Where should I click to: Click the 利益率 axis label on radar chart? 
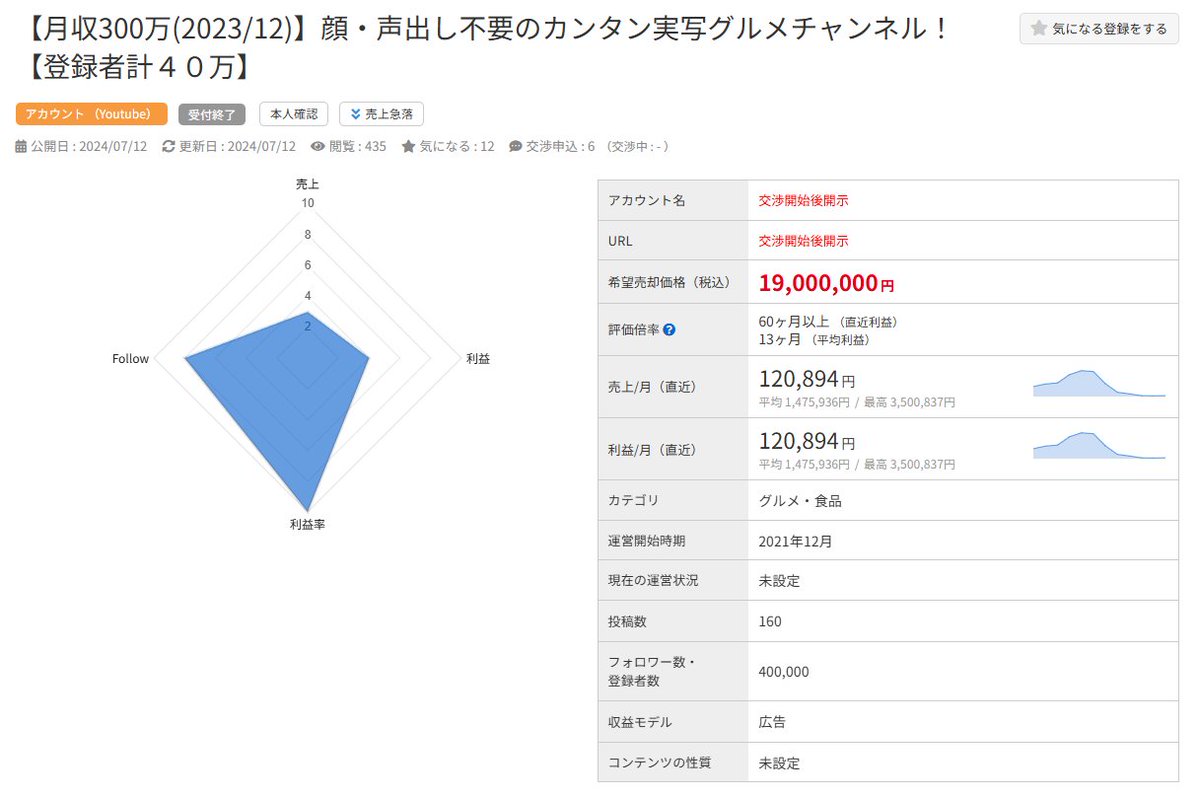[307, 524]
